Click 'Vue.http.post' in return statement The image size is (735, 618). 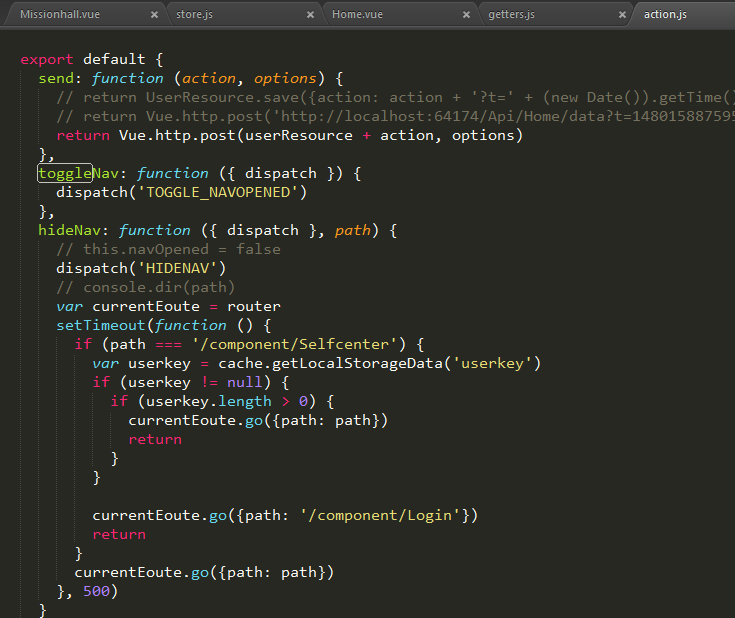pos(177,136)
